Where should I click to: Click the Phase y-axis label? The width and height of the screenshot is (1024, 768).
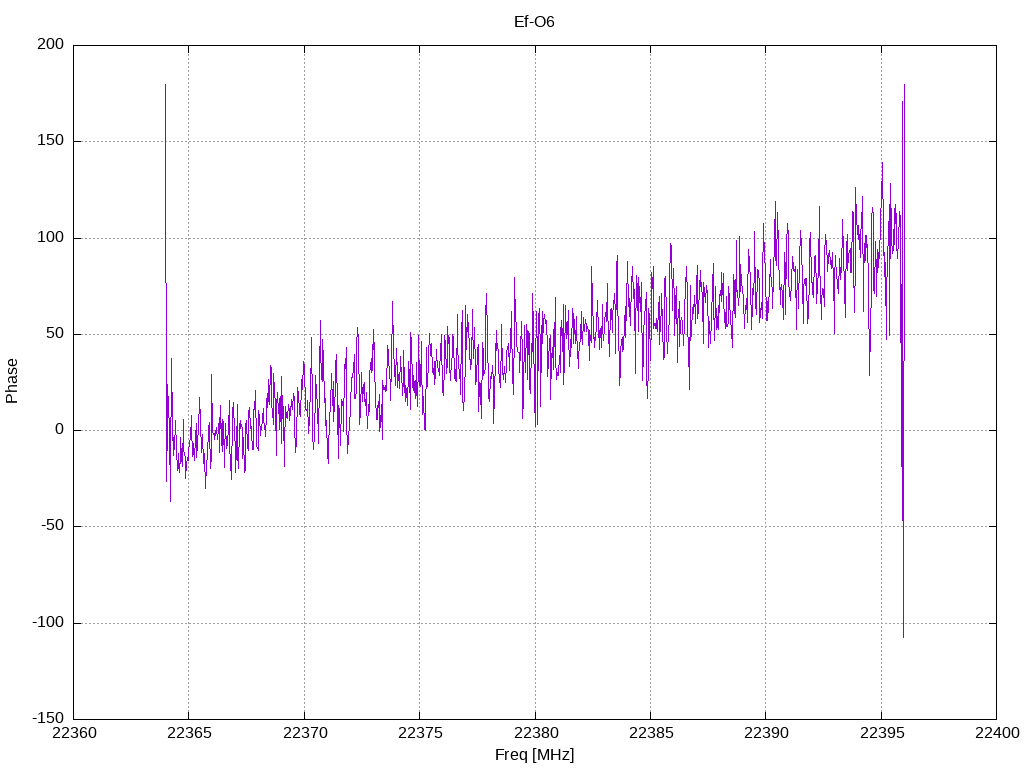12,381
